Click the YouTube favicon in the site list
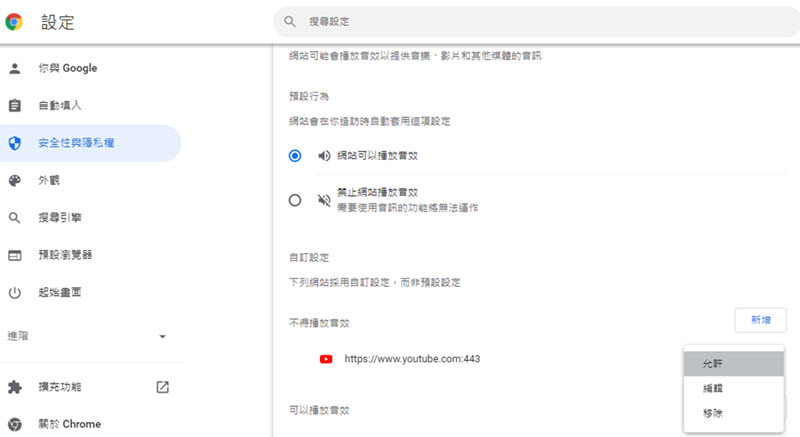The width and height of the screenshot is (800, 437). click(x=326, y=359)
